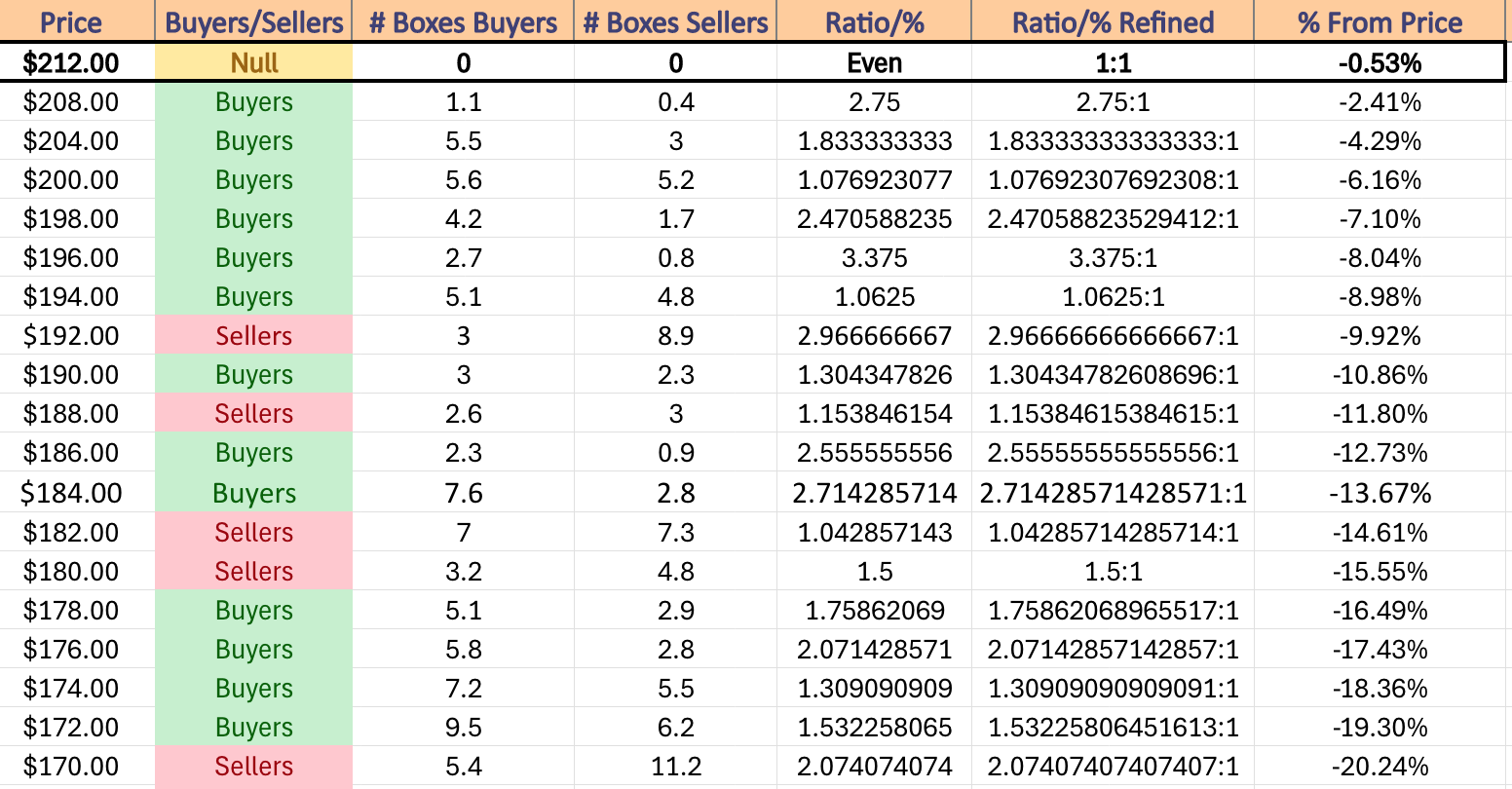Click the $178.00 price cell
Screen dimensions: 1512x789
point(78,610)
